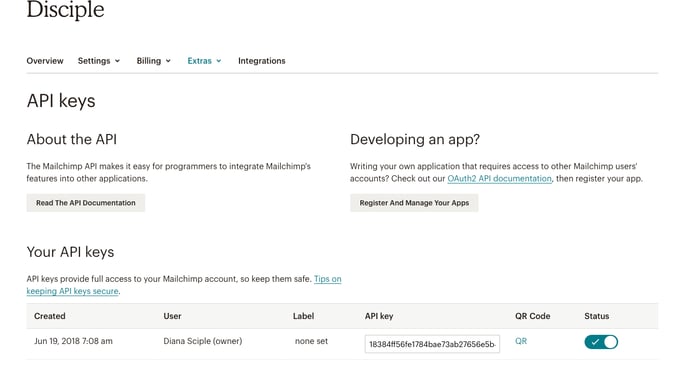Click Read The API Documentation button

point(86,203)
